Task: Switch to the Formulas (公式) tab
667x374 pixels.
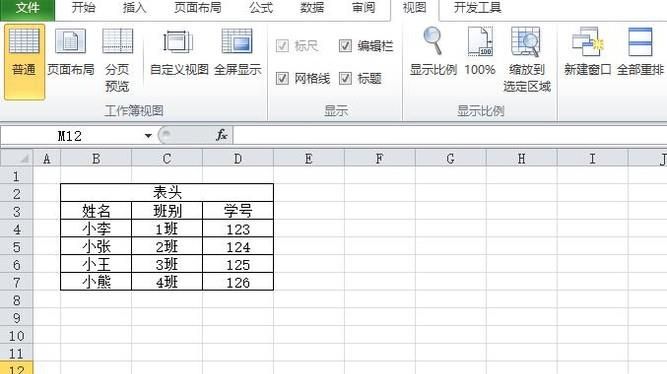Action: [x=261, y=8]
